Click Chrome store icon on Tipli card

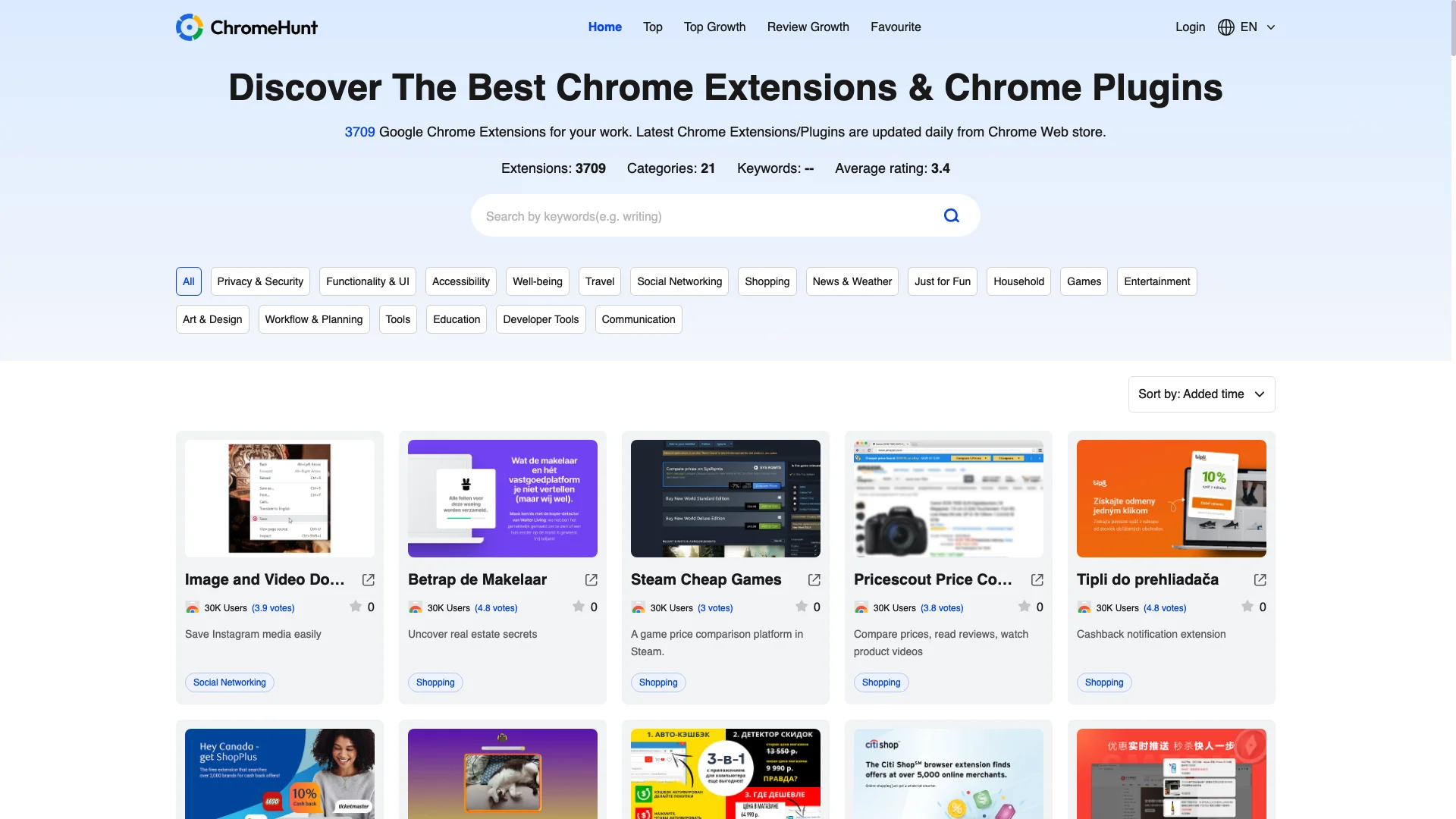click(1084, 608)
